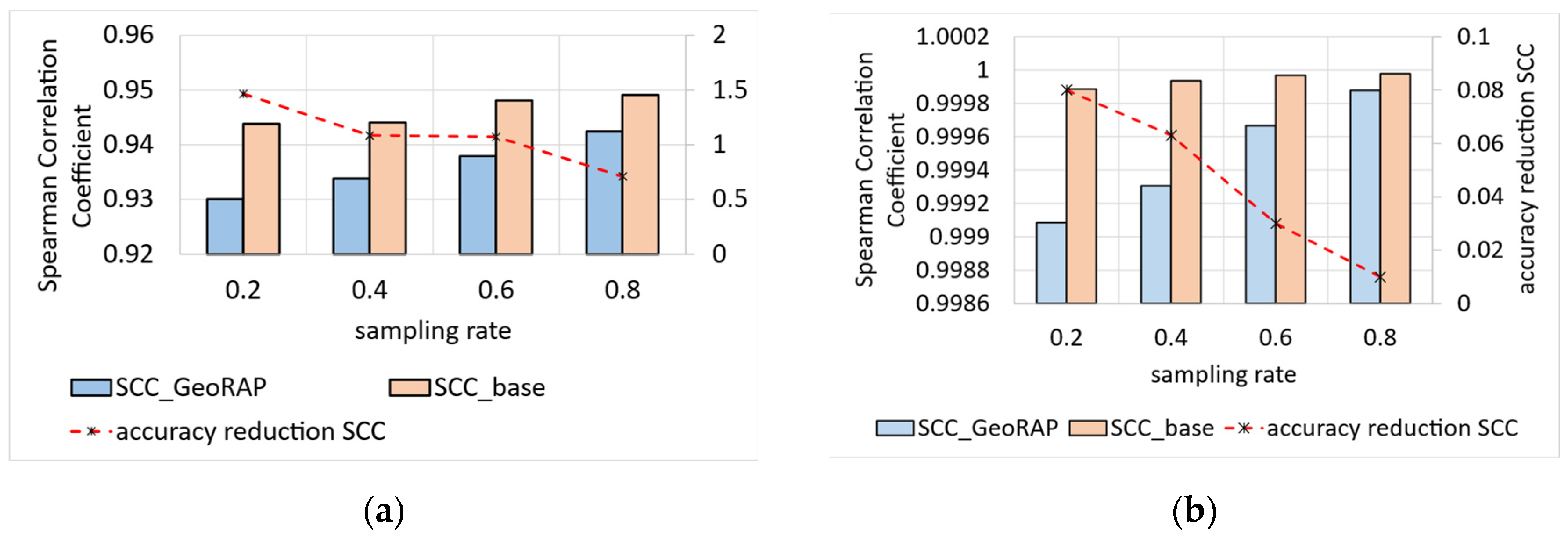
Task: Select the star marker at 0.8 in chart (a)
Action: (622, 176)
